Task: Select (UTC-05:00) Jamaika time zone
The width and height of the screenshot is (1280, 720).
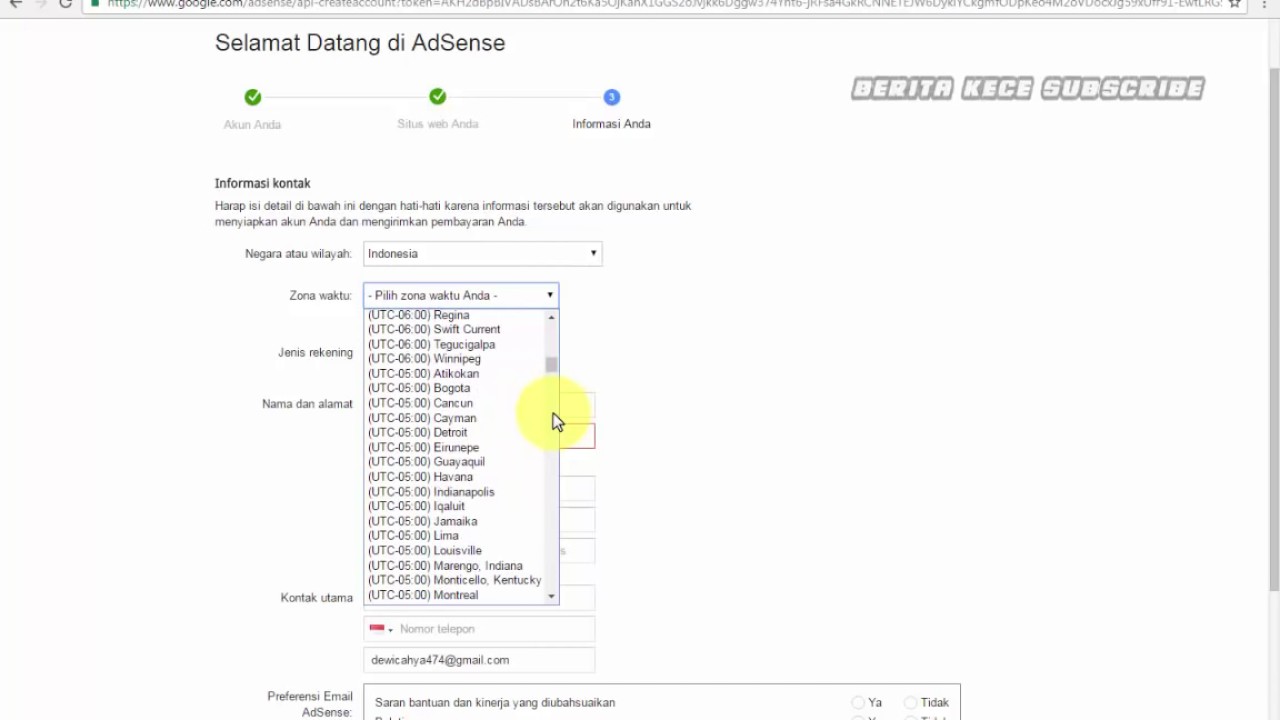Action: click(454, 521)
